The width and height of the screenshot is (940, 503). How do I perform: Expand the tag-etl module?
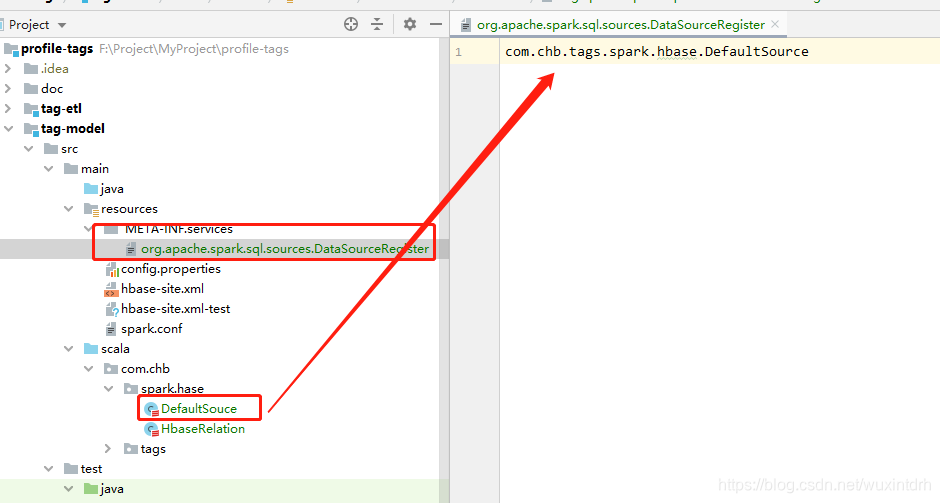coord(8,109)
